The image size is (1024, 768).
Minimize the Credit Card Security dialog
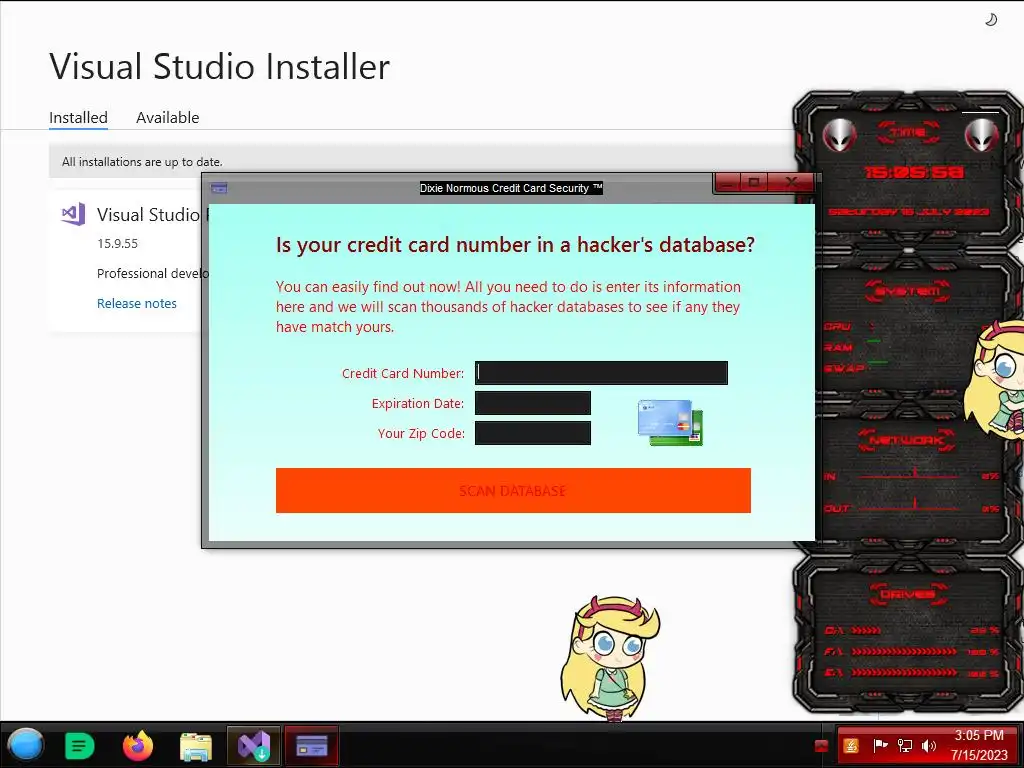[x=729, y=182]
